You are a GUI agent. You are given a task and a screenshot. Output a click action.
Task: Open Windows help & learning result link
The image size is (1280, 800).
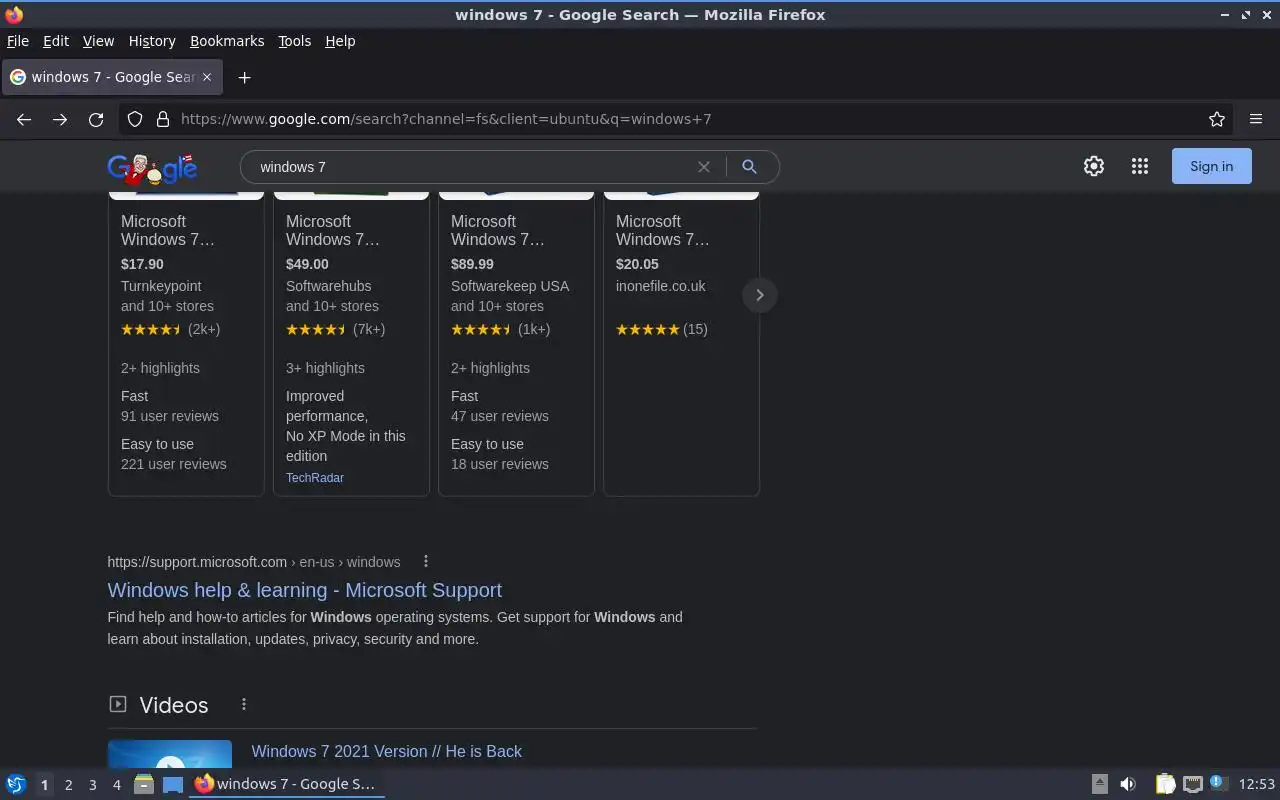(x=305, y=590)
